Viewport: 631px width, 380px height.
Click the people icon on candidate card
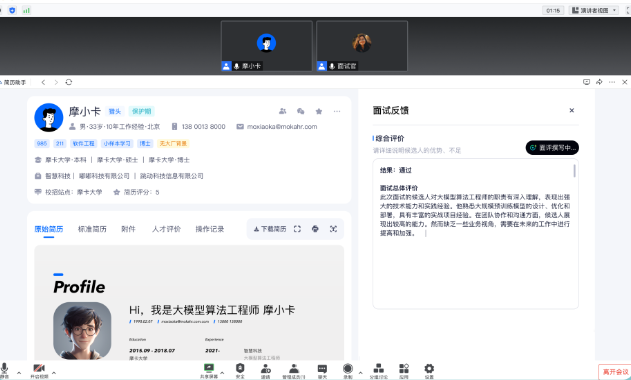[x=283, y=112]
